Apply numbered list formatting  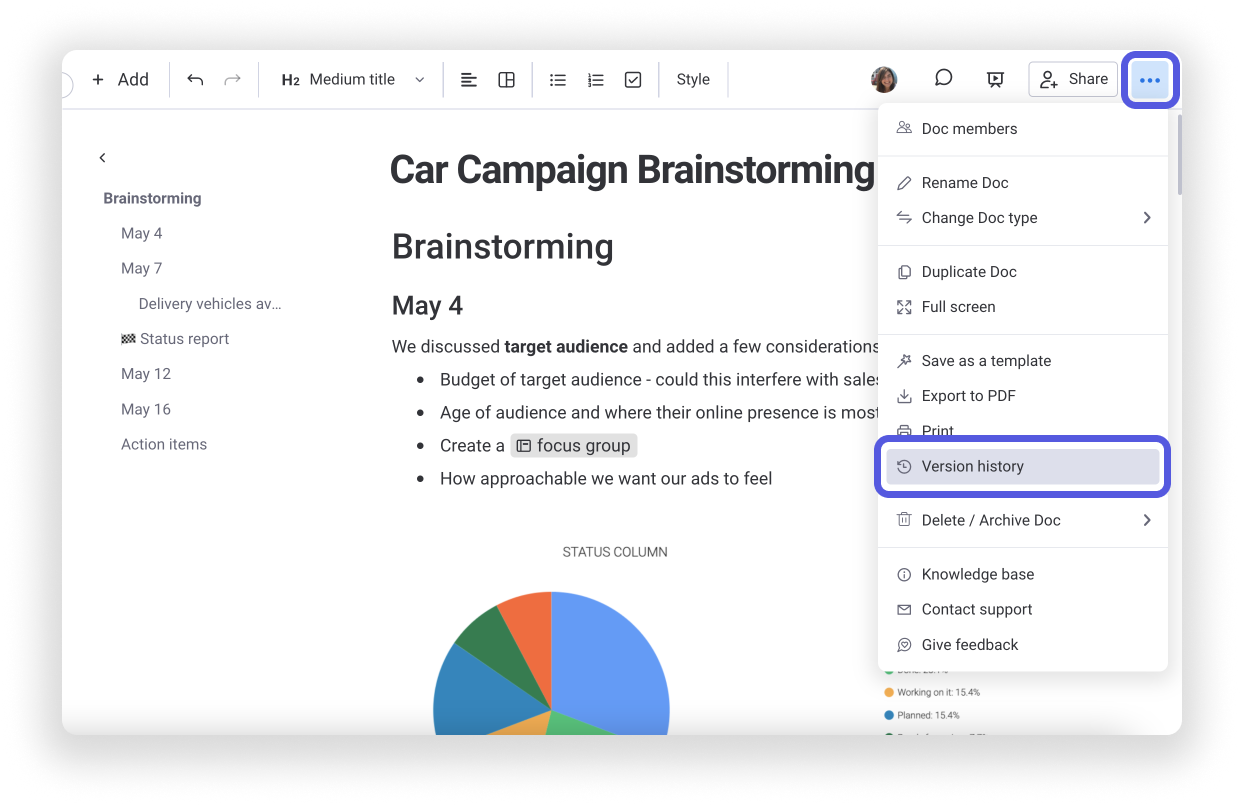[x=595, y=79]
